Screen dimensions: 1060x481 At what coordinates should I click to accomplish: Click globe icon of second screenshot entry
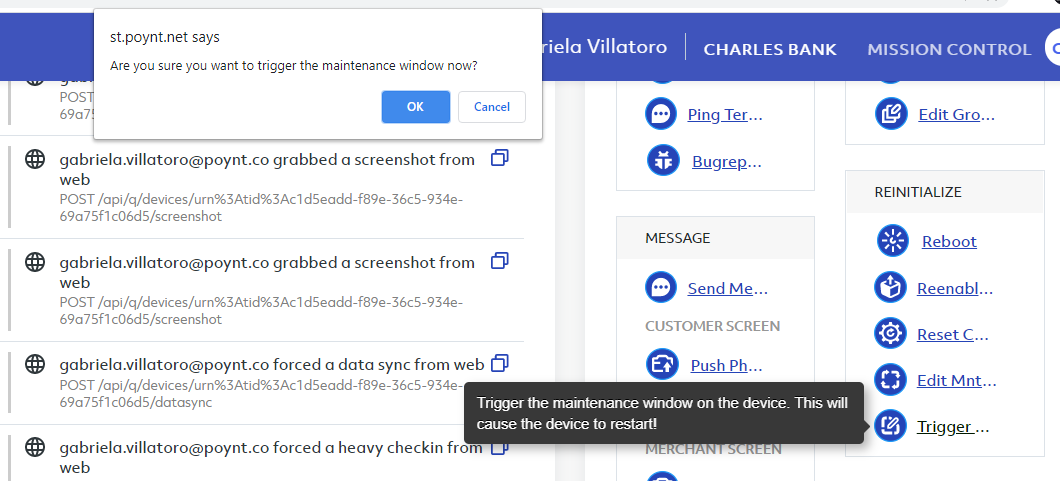[x=35, y=262]
